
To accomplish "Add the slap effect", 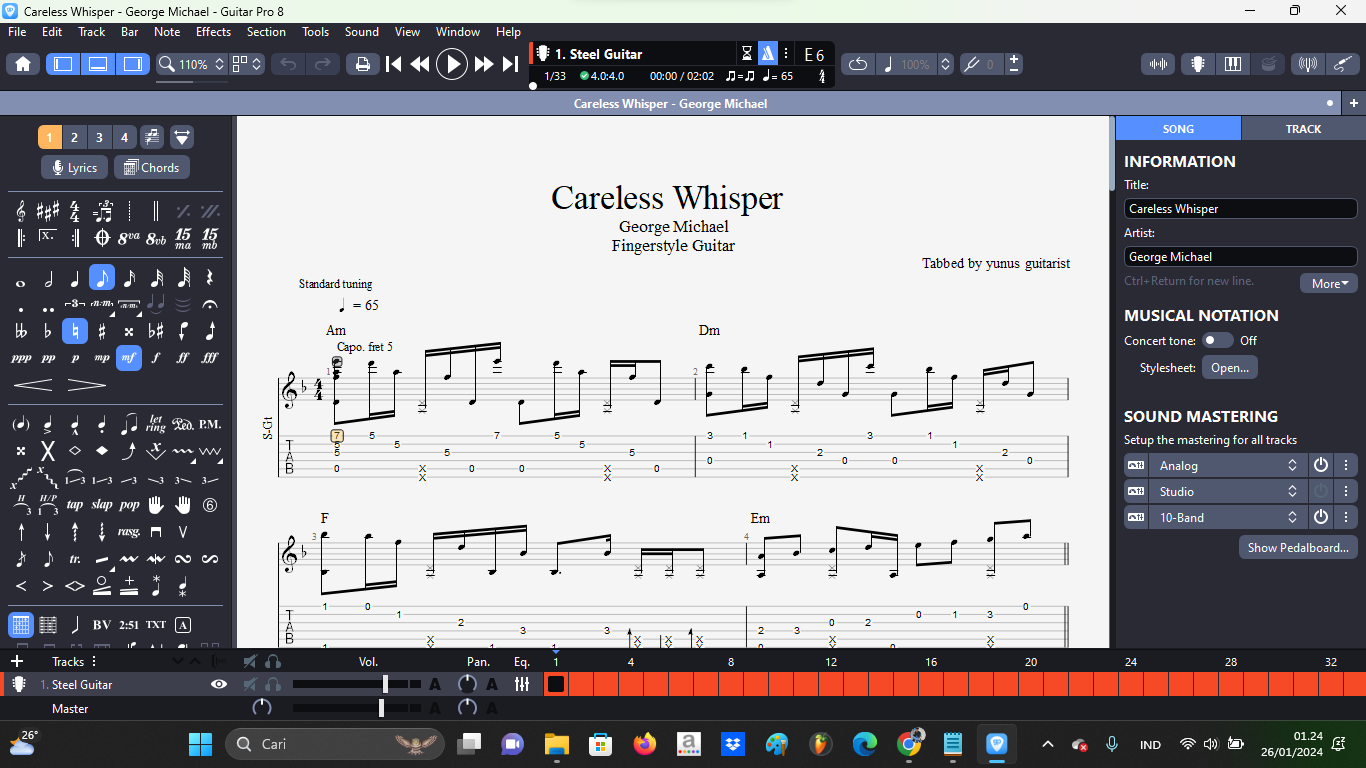I will coord(102,505).
